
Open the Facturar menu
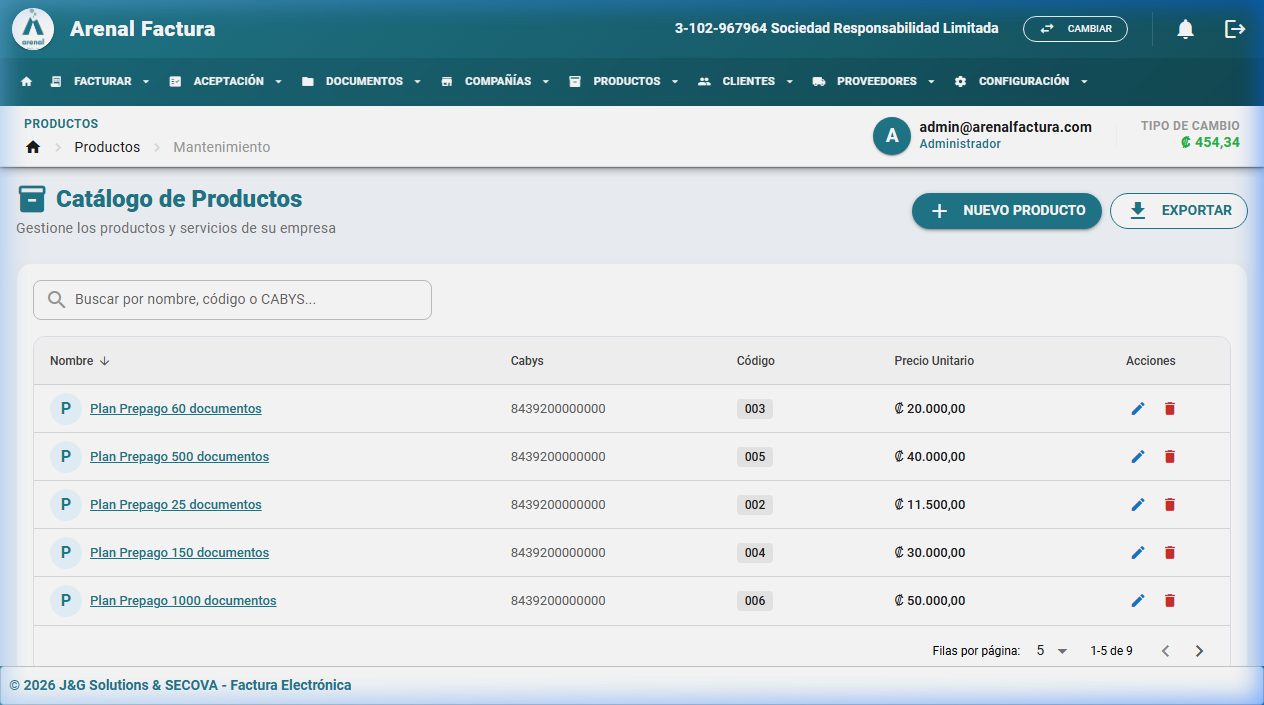click(100, 82)
